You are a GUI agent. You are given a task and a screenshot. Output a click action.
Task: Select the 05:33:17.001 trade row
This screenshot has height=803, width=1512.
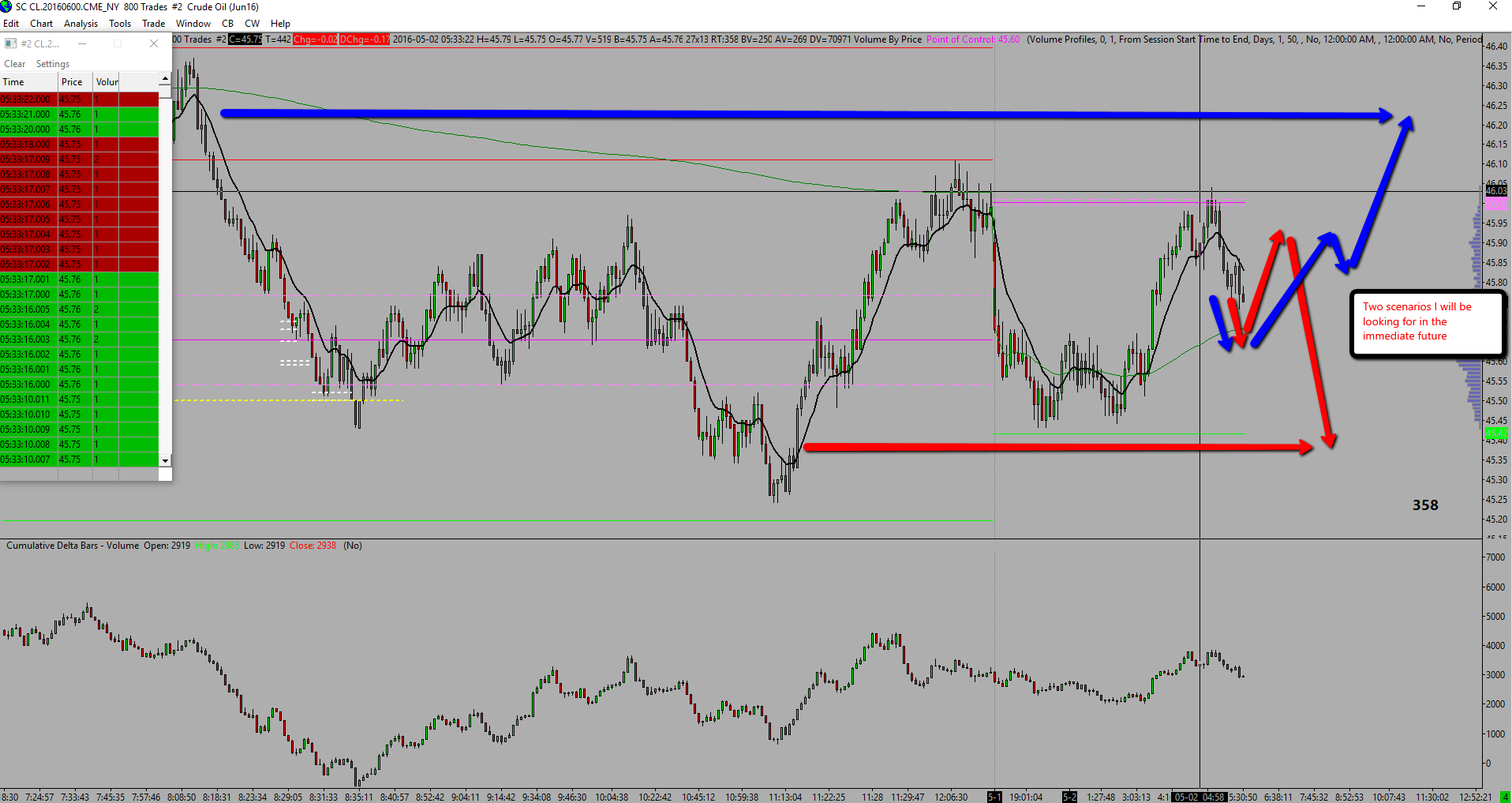click(x=79, y=280)
